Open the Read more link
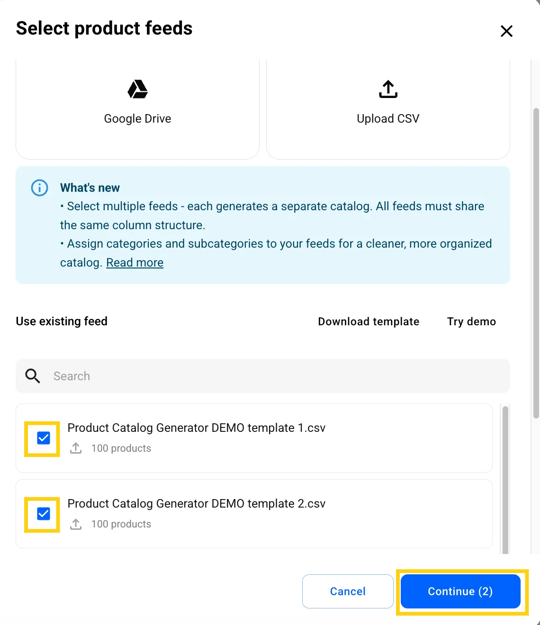Image resolution: width=540 pixels, height=625 pixels. point(135,263)
